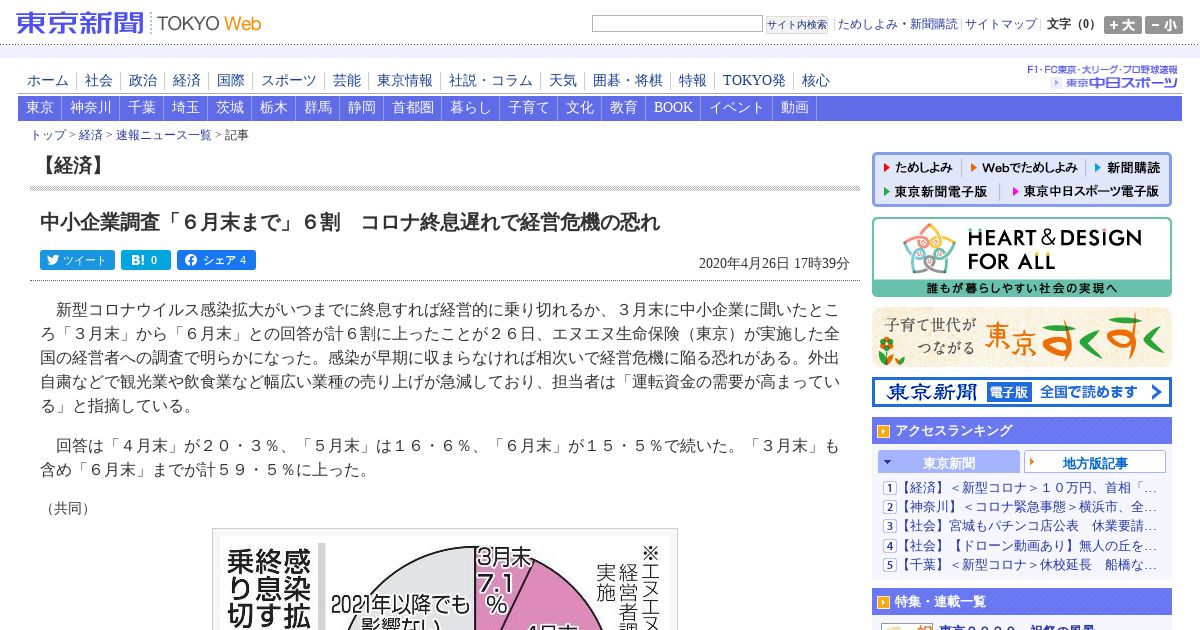Open 新聞購読 sidebar link
This screenshot has height=630, width=1200.
(1127, 168)
